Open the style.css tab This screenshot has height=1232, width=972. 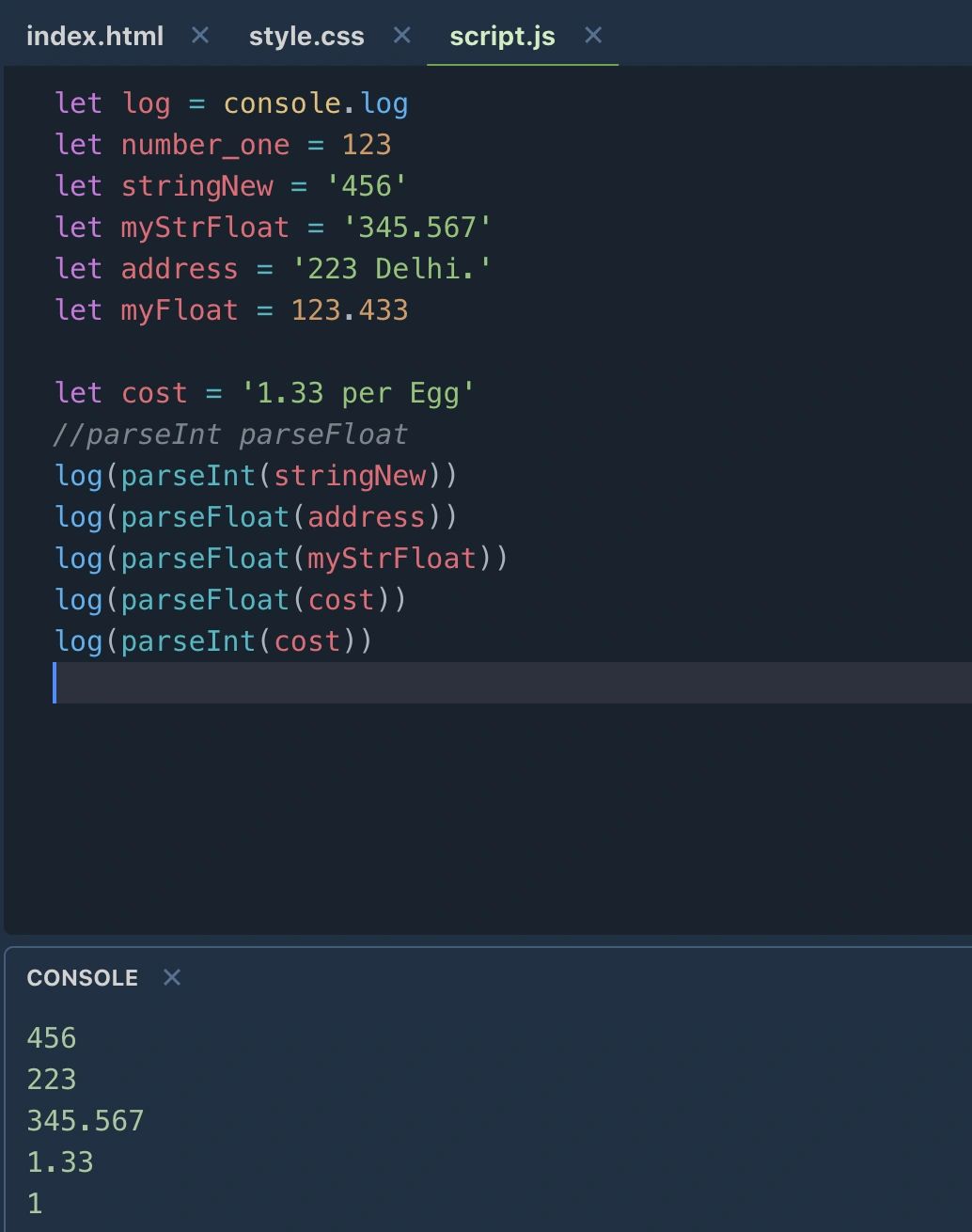pyautogui.click(x=306, y=36)
